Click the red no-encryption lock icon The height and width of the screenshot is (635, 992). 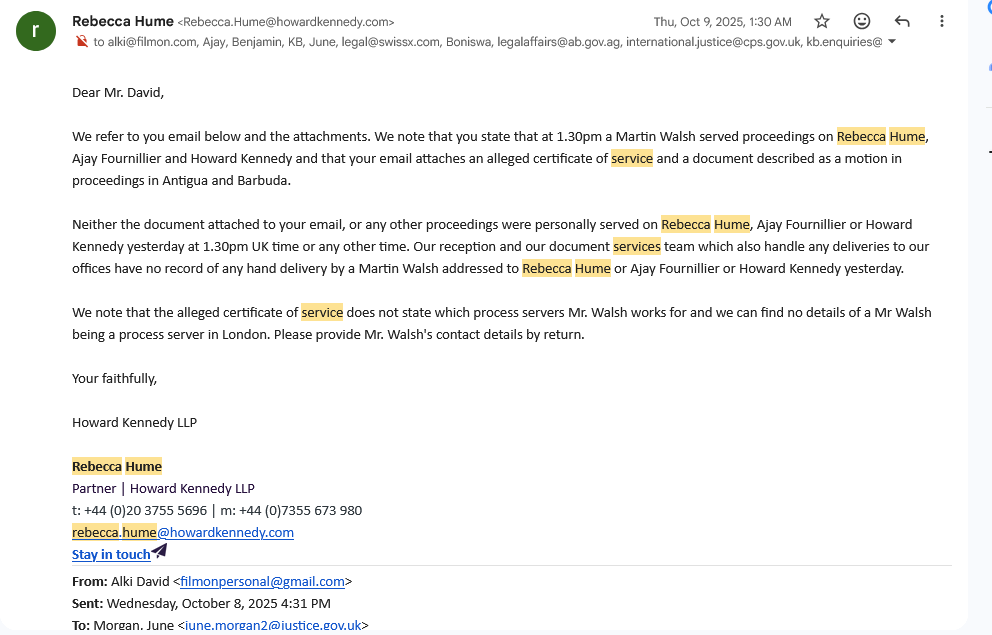[x=81, y=42]
